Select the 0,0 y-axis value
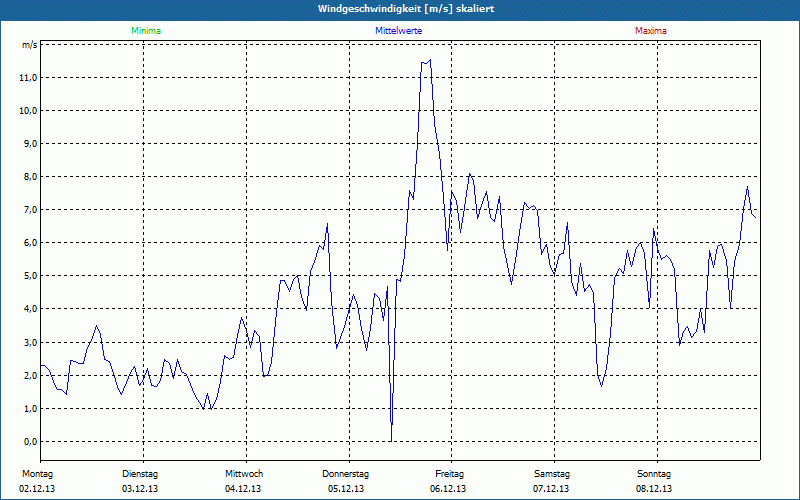 pos(31,442)
